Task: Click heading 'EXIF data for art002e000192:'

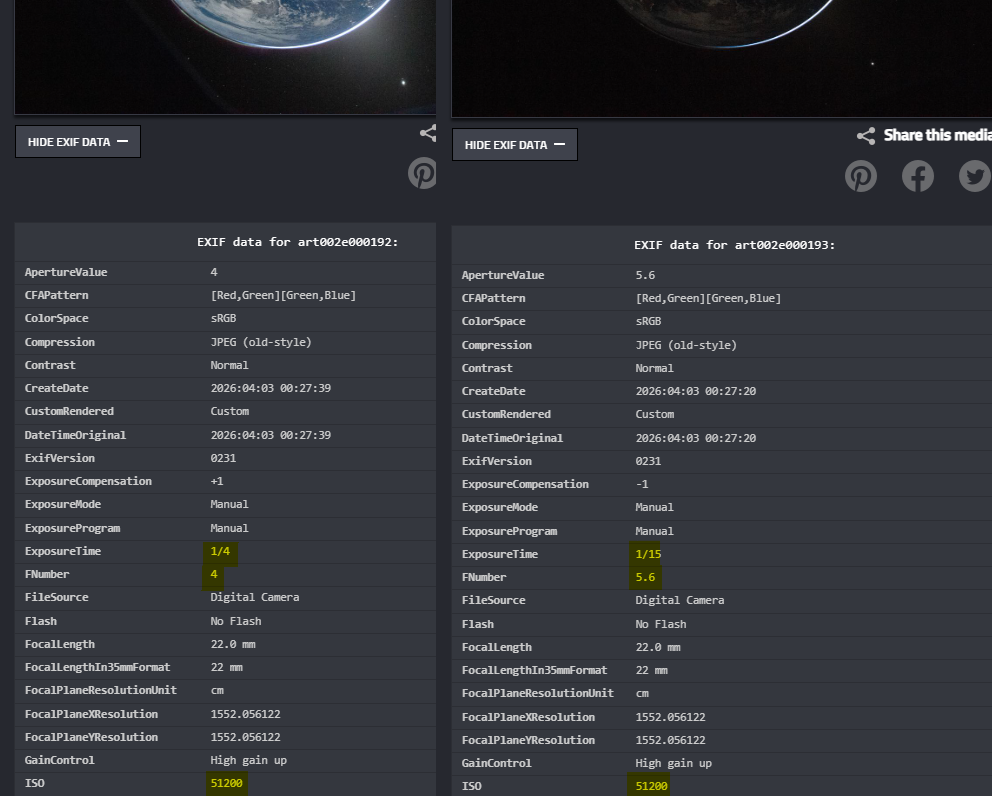Action: [x=298, y=242]
